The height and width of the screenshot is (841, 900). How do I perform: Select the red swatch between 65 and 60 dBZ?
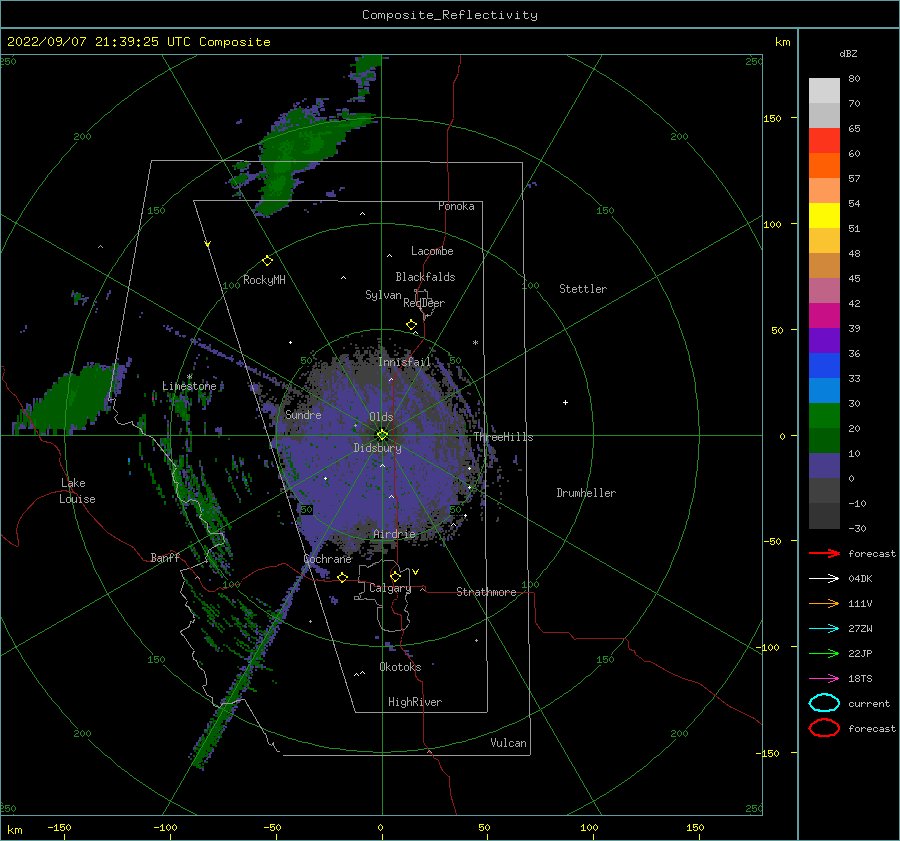[x=824, y=141]
